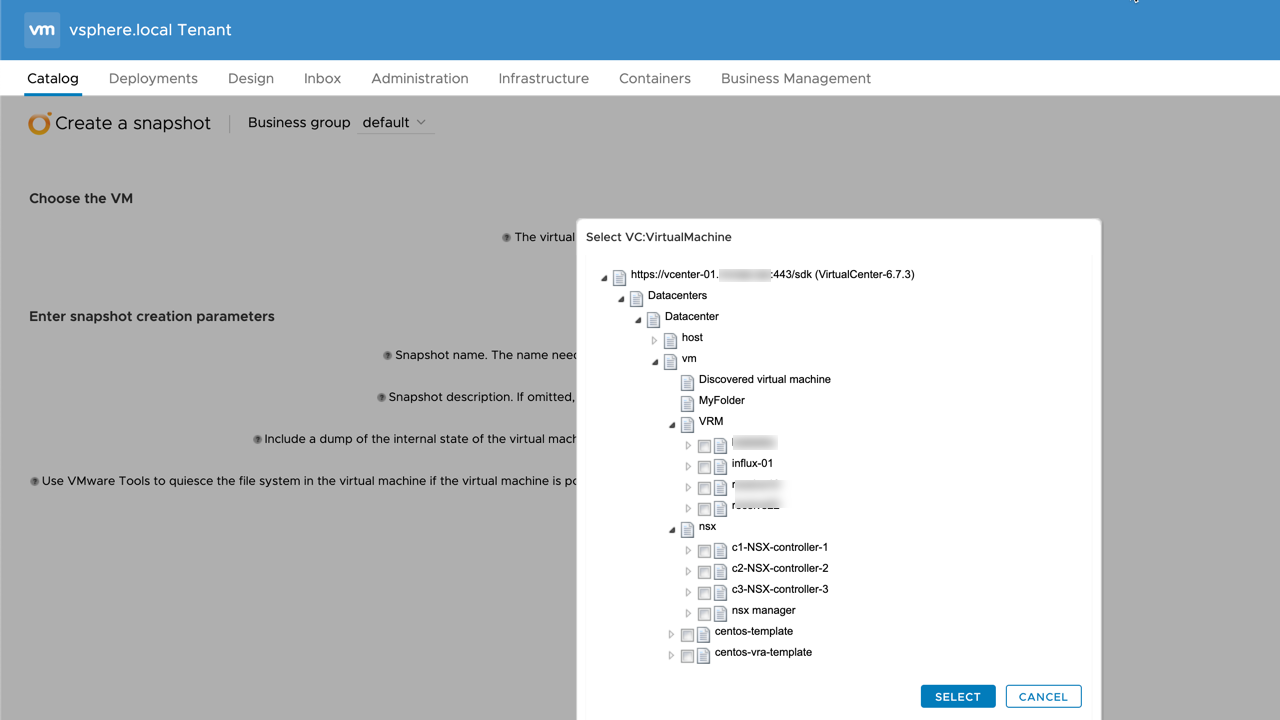Click the VRM folder icon
1280x720 pixels.
[x=687, y=424]
